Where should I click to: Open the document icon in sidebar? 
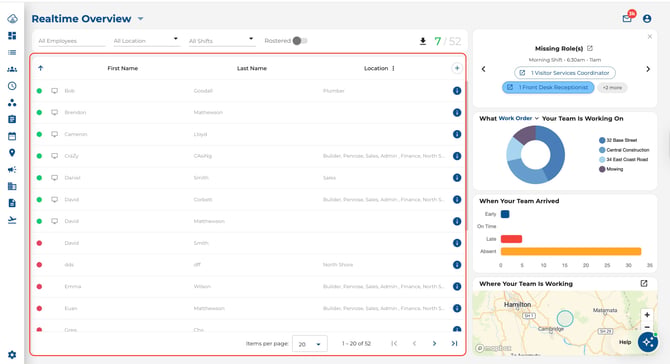coord(12,203)
